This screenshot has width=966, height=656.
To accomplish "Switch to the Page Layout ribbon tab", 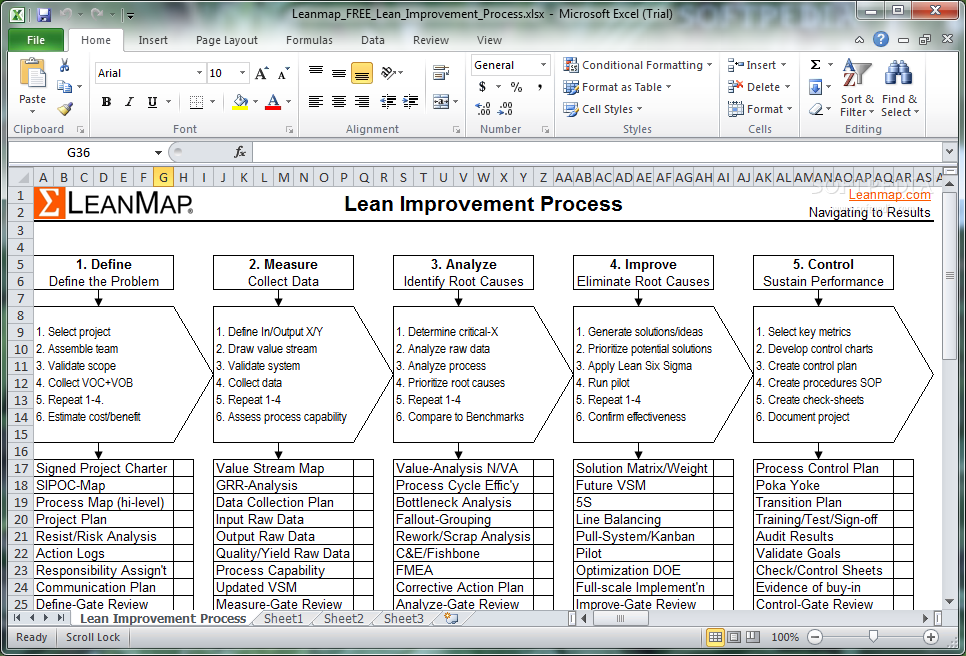I will point(227,40).
